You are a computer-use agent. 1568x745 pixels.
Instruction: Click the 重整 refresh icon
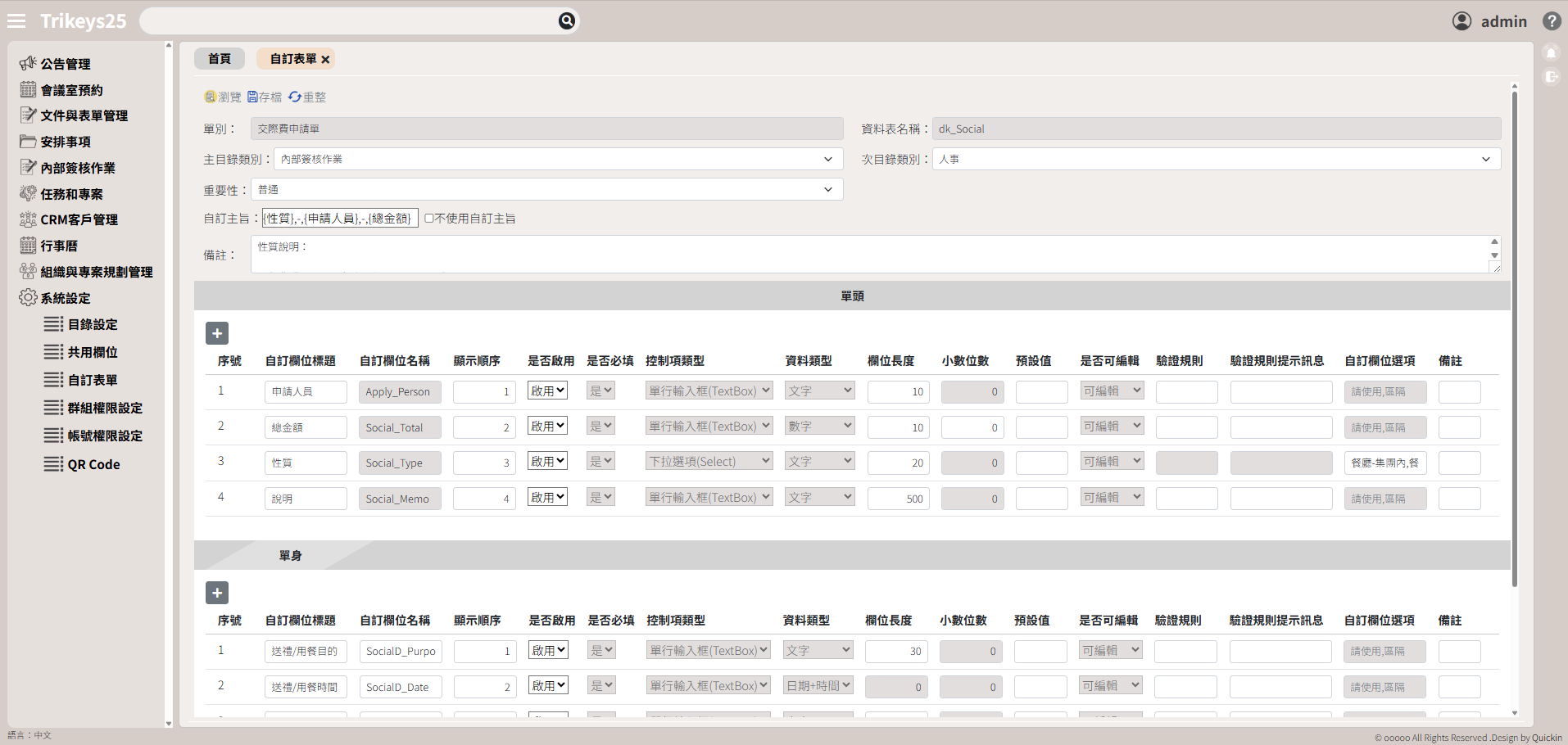pos(294,97)
